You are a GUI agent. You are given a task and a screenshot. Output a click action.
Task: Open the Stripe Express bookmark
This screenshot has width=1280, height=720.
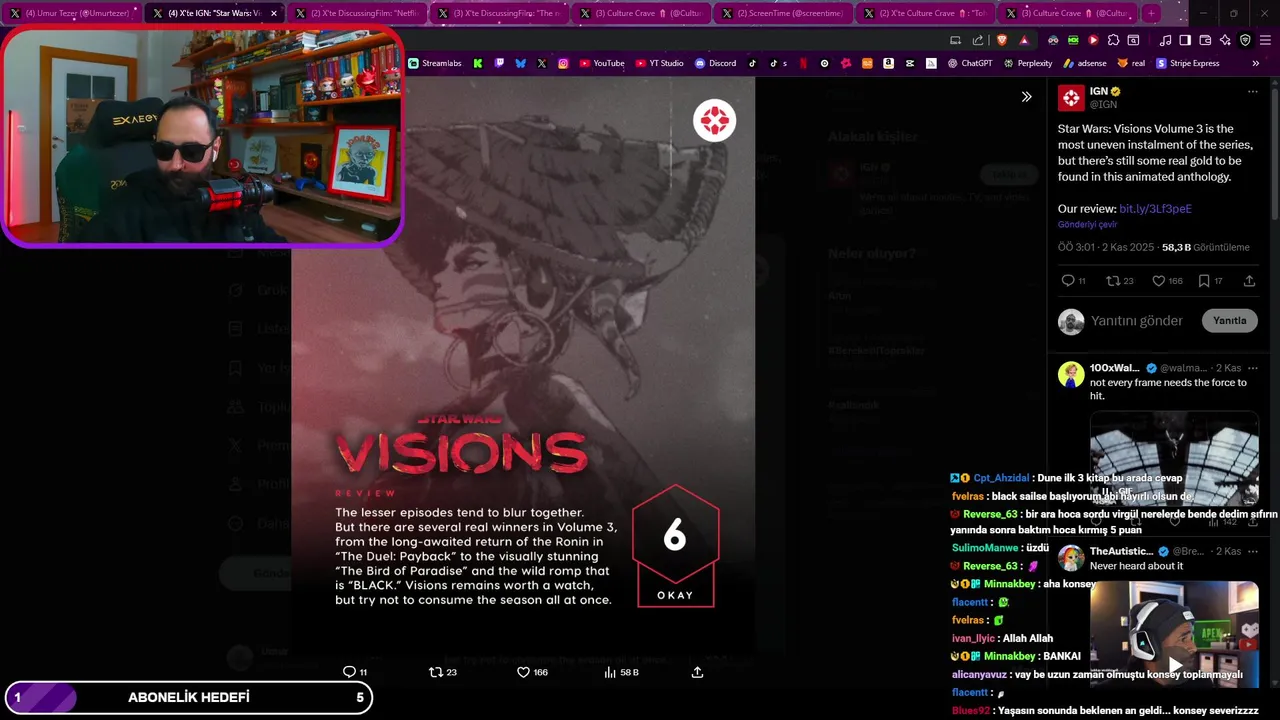1188,63
